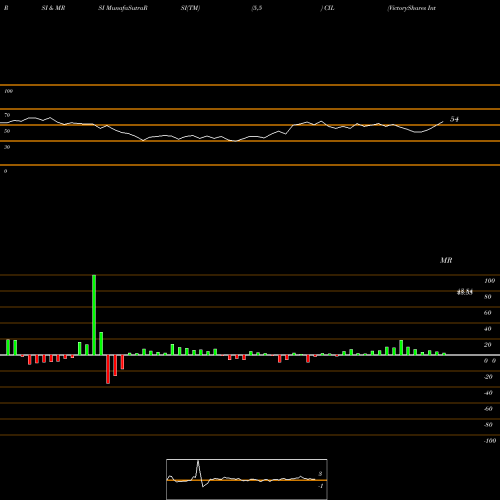Select the deepest red histogram bar
Screen dimensions: 500x500
click(108, 369)
